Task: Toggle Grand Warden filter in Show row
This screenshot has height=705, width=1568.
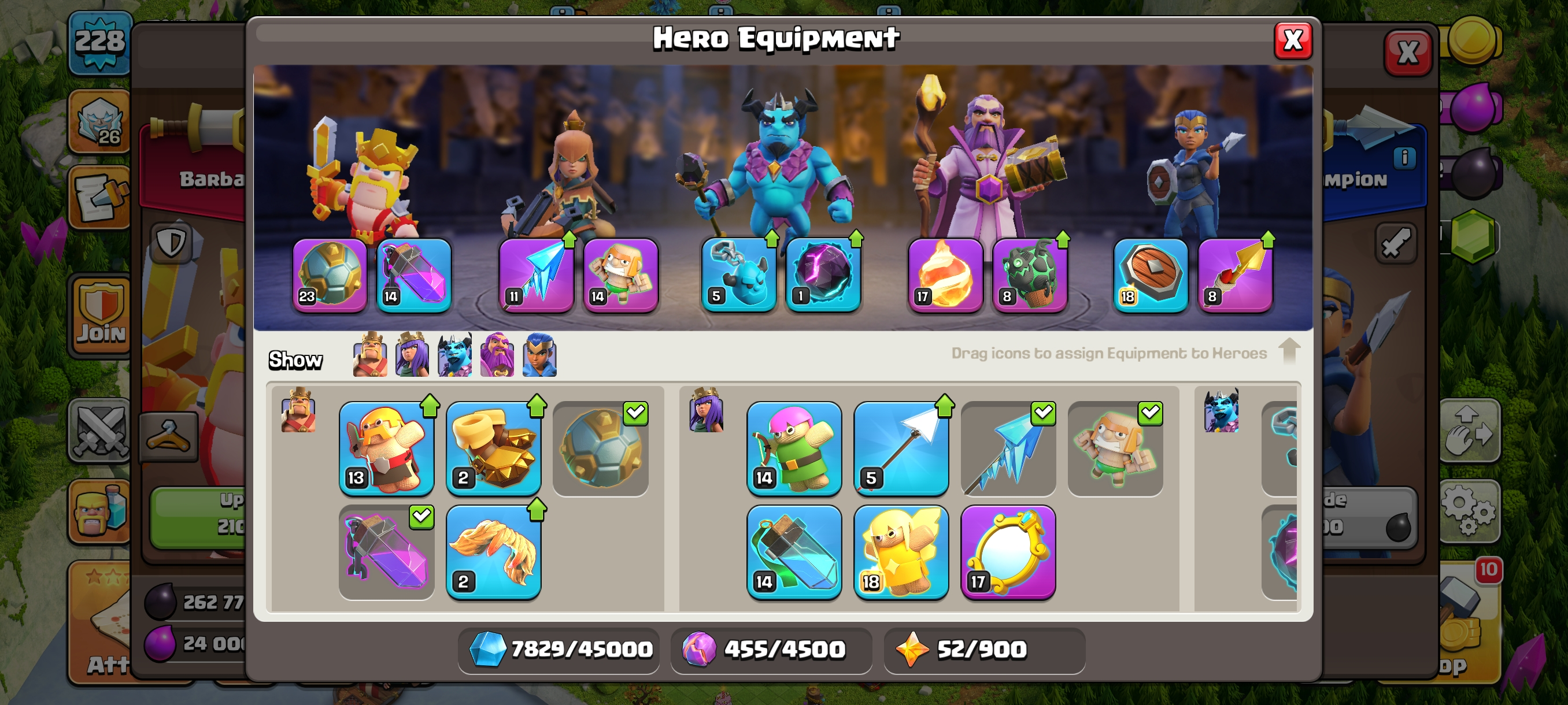Action: [497, 355]
